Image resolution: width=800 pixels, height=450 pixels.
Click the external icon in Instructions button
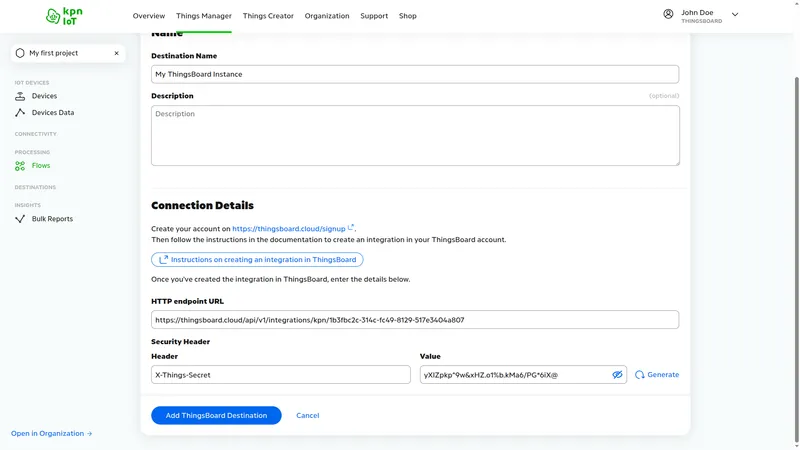pyautogui.click(x=163, y=260)
